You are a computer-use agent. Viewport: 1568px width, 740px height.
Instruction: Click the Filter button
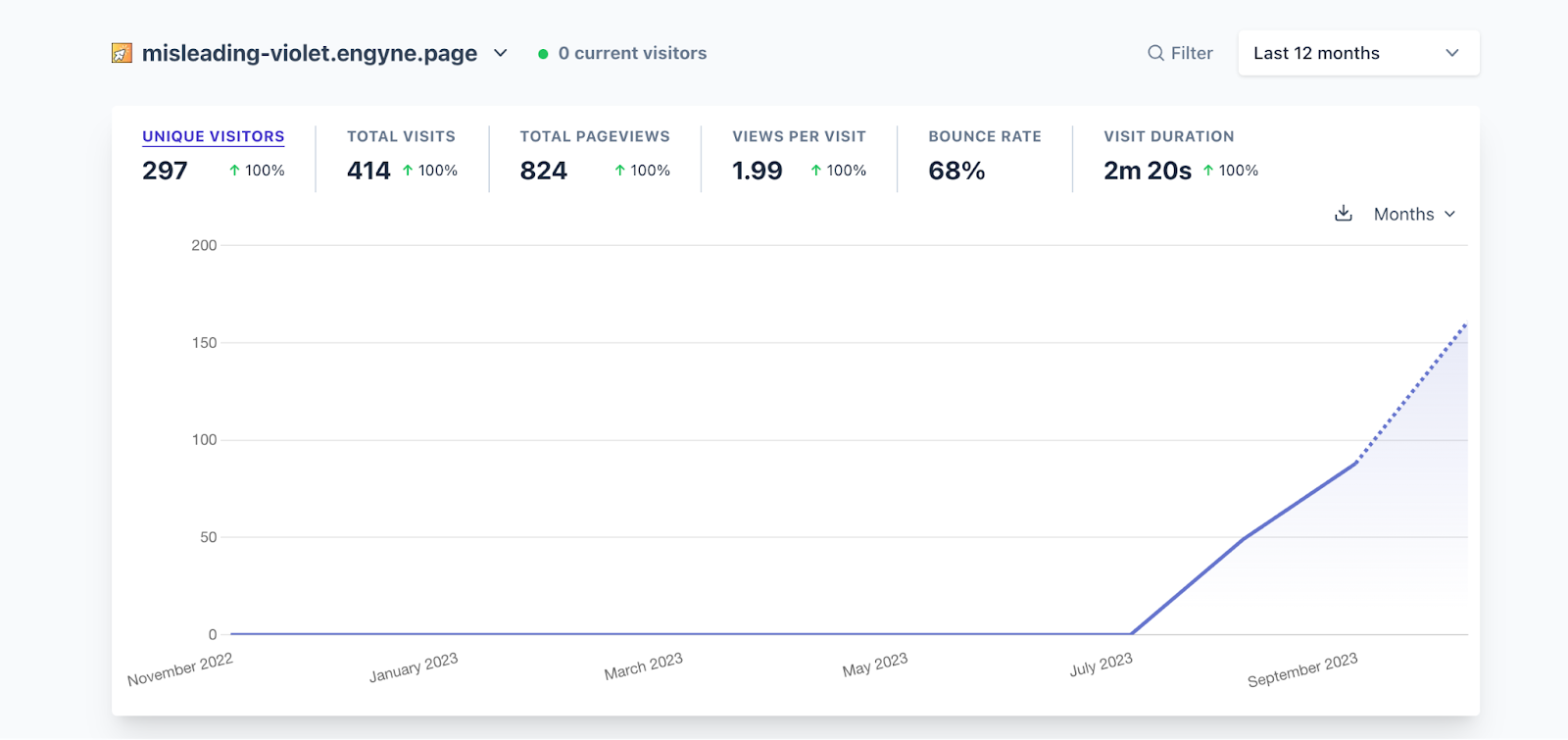[1181, 53]
